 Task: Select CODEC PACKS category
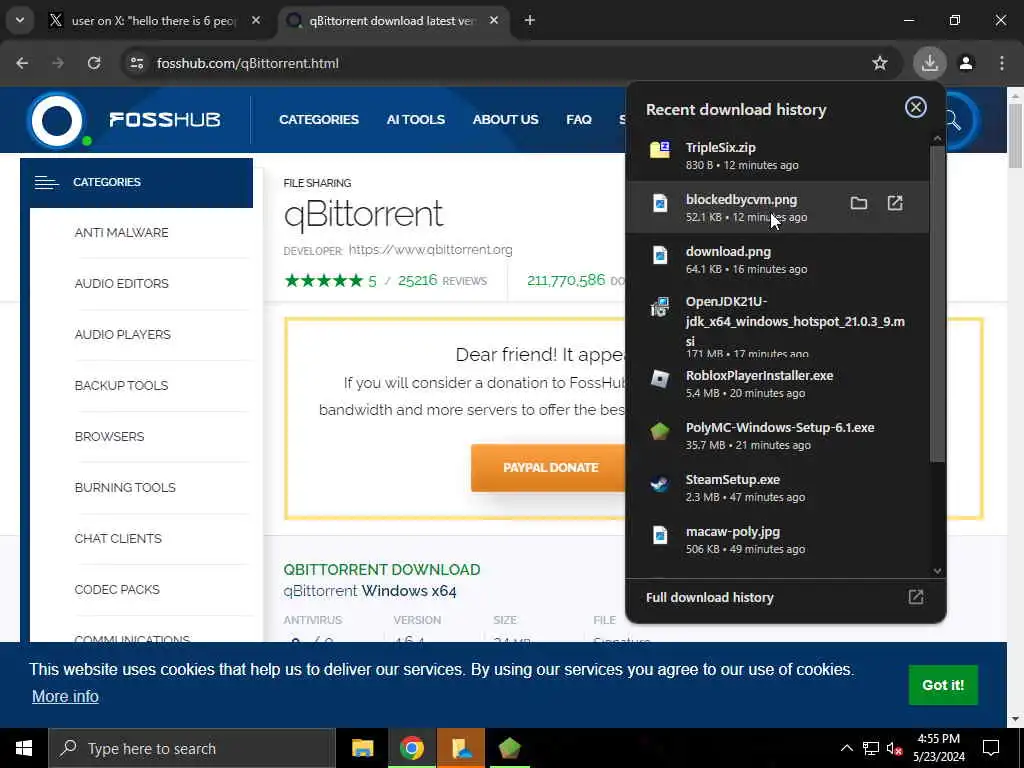[117, 589]
